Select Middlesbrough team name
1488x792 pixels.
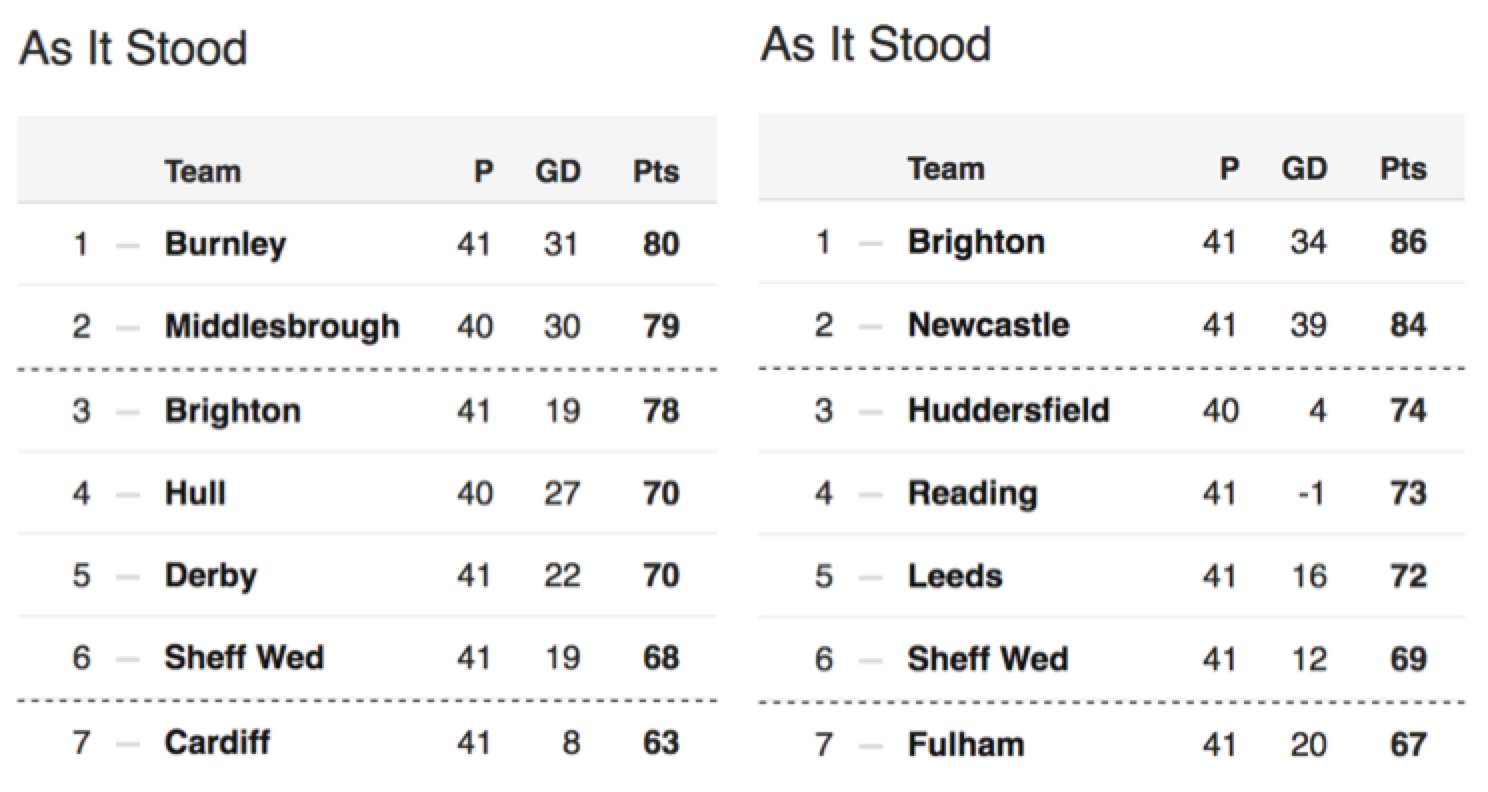pyautogui.click(x=282, y=327)
